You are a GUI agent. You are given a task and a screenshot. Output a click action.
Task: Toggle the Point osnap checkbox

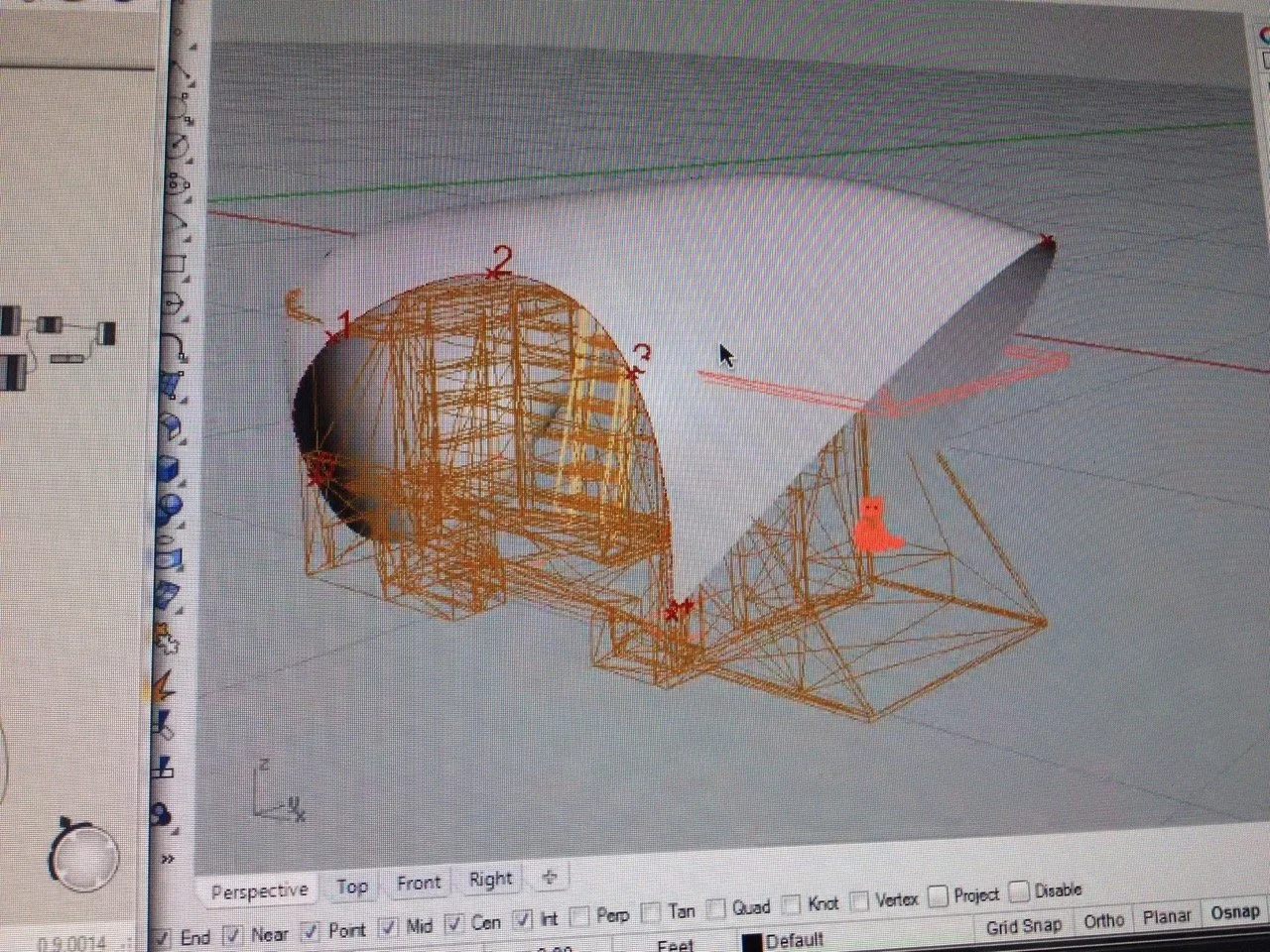[x=311, y=931]
